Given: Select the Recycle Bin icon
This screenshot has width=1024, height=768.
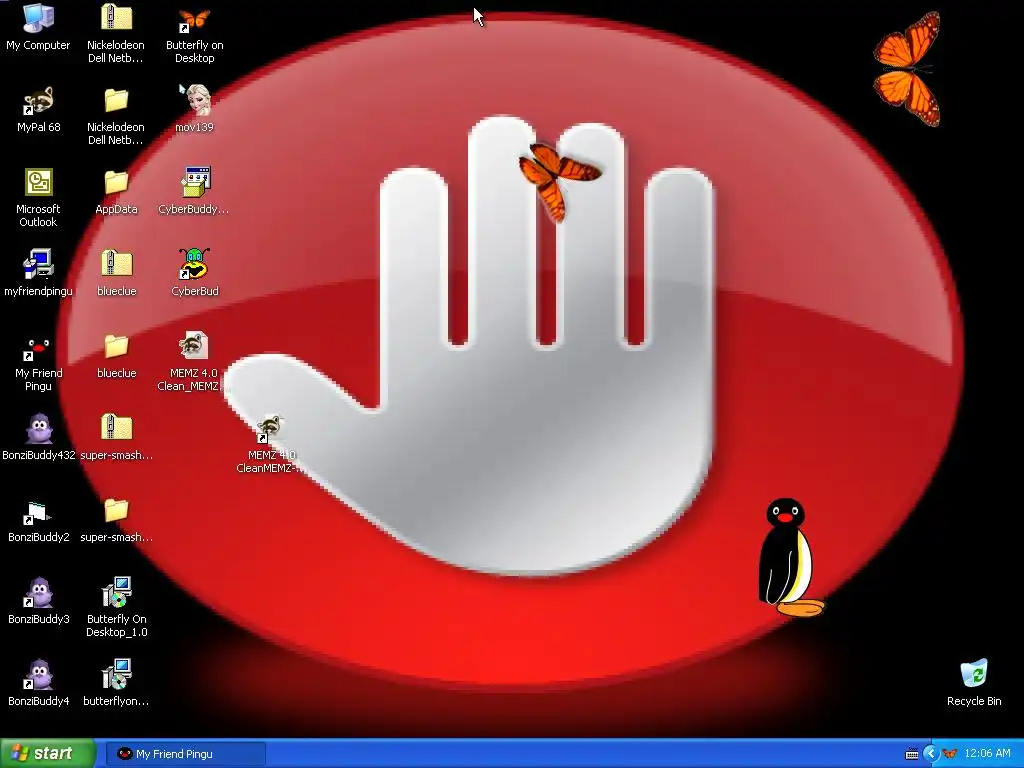Looking at the screenshot, I should [x=974, y=673].
